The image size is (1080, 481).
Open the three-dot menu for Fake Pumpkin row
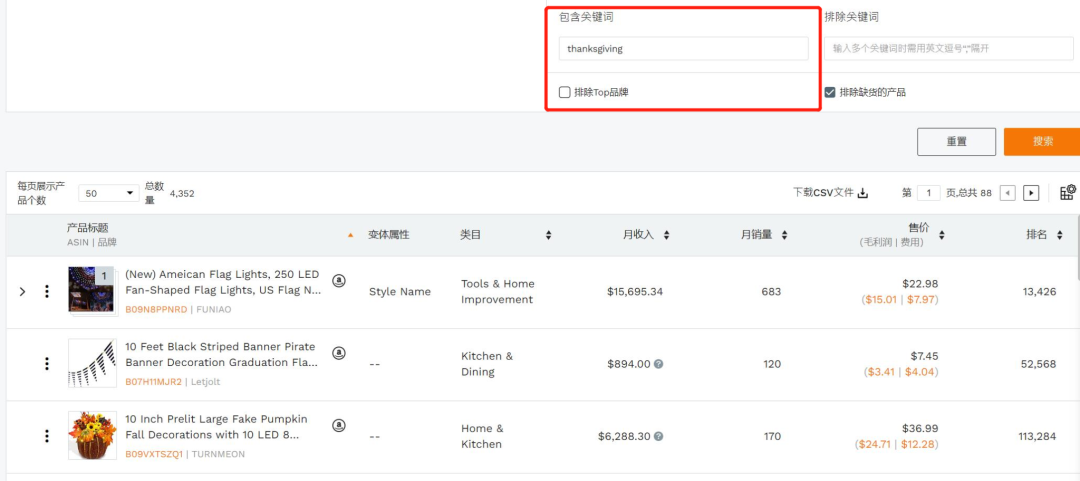46,436
